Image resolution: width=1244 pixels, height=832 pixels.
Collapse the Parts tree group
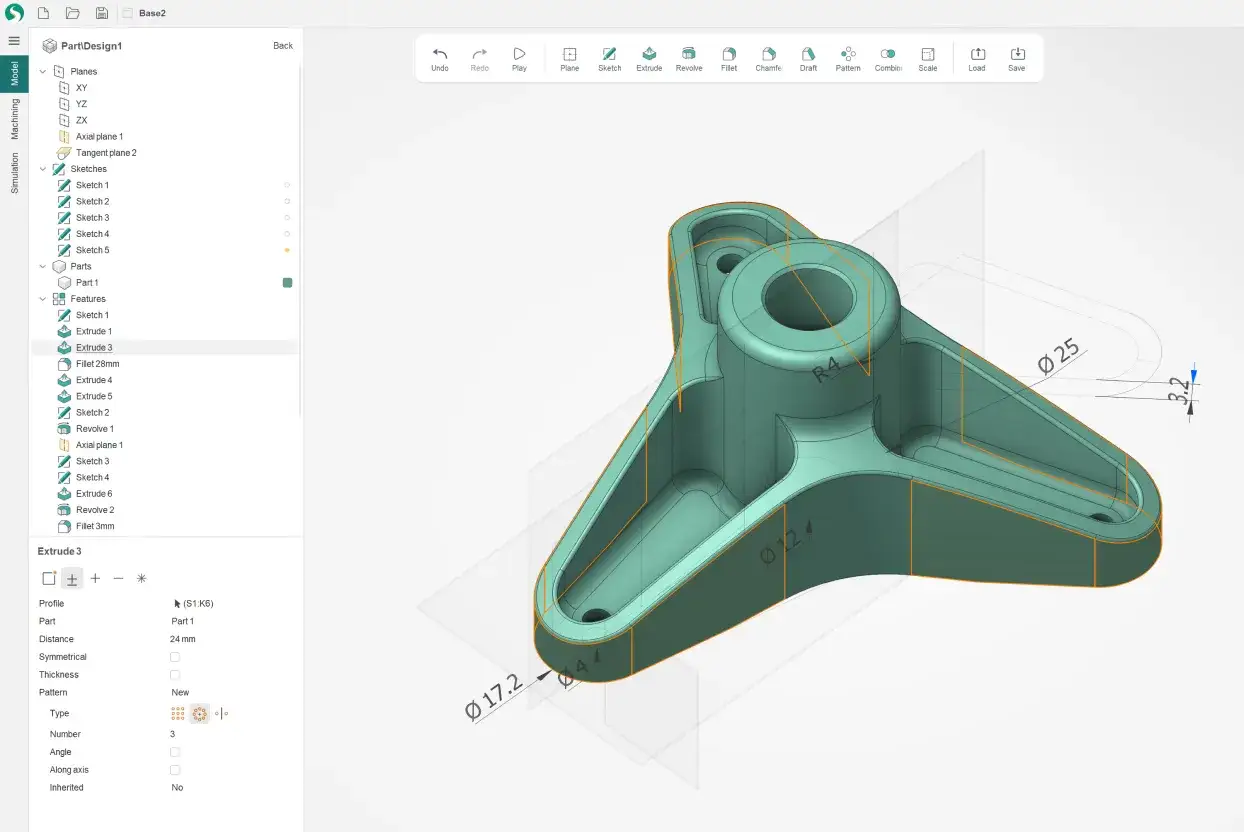[x=42, y=266]
